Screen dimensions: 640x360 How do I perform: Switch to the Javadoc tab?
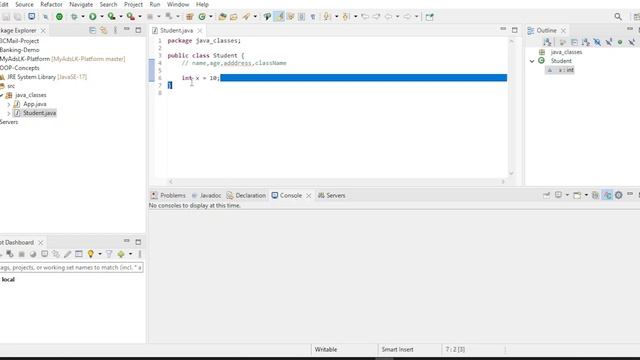click(206, 196)
